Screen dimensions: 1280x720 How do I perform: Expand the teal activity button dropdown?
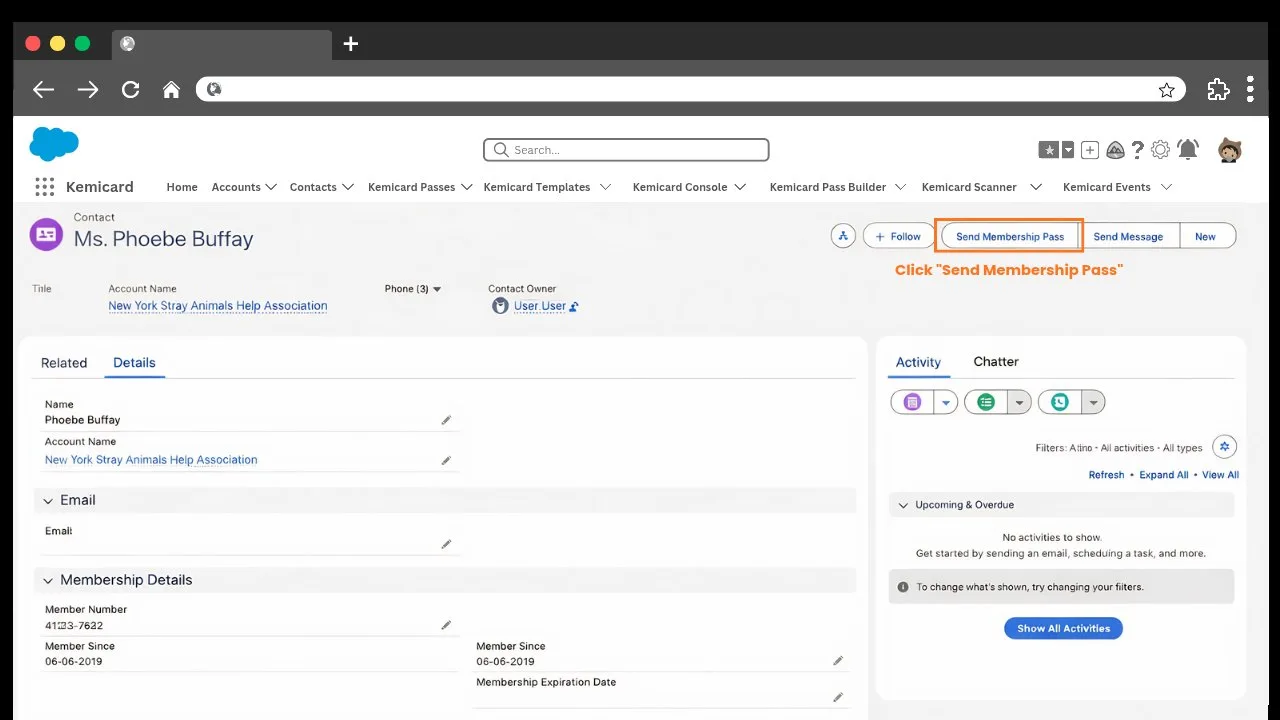click(1093, 402)
